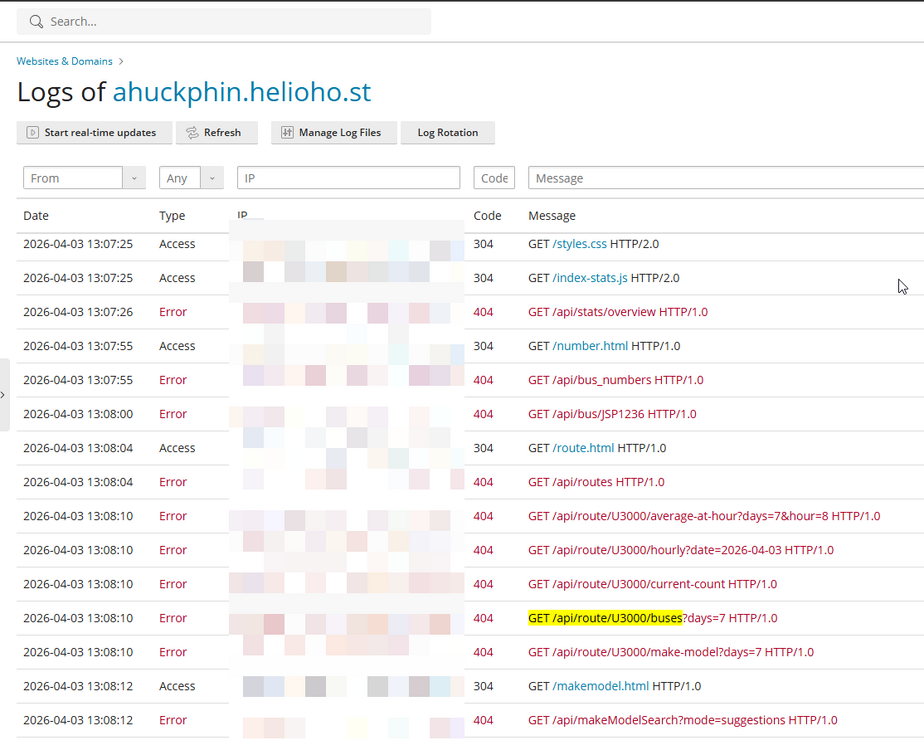Viewport: 924px width, 750px height.
Task: Click the magnifier icon in the search bar
Action: [x=37, y=21]
